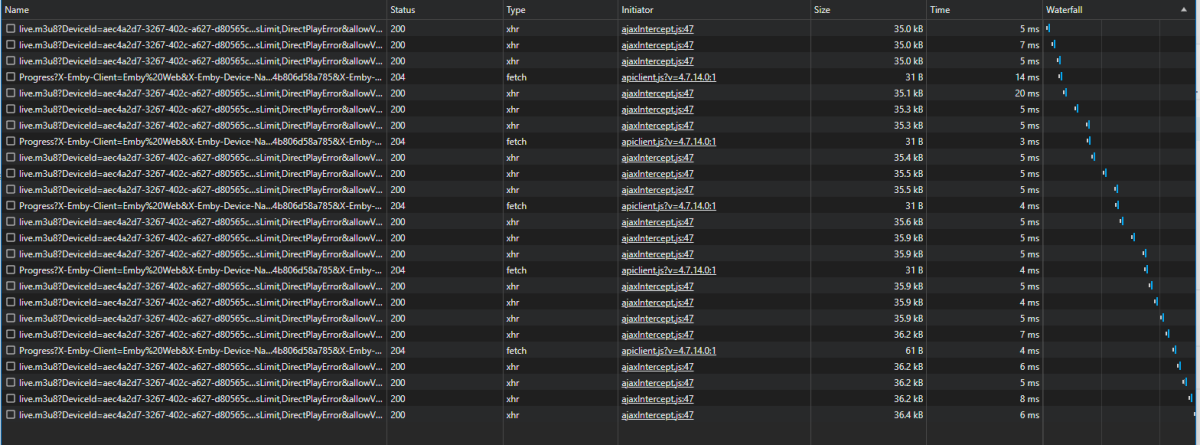Sort requests by the Time column header
This screenshot has height=445, width=1200.
tap(940, 9)
